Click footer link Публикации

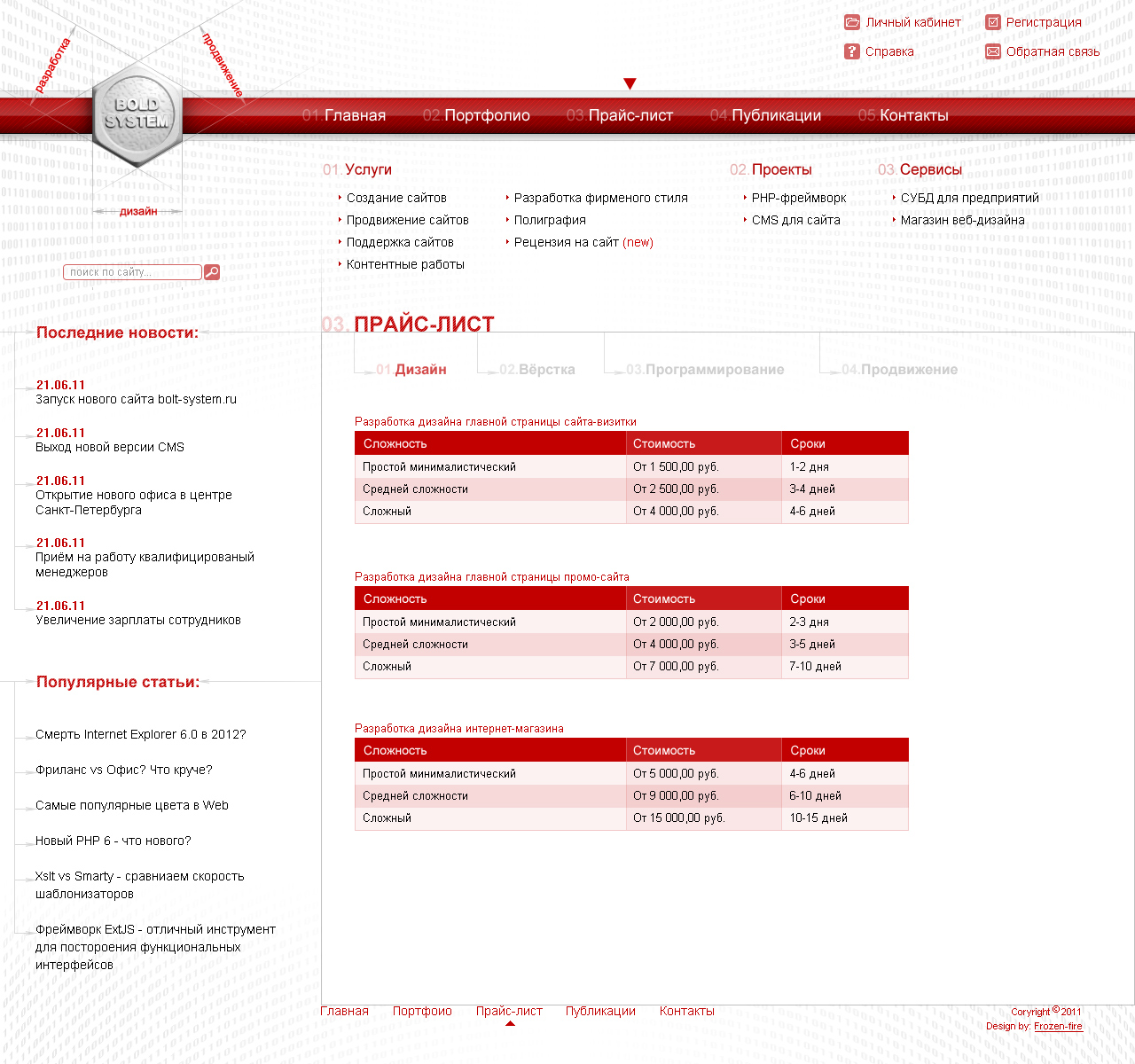pyautogui.click(x=600, y=1011)
